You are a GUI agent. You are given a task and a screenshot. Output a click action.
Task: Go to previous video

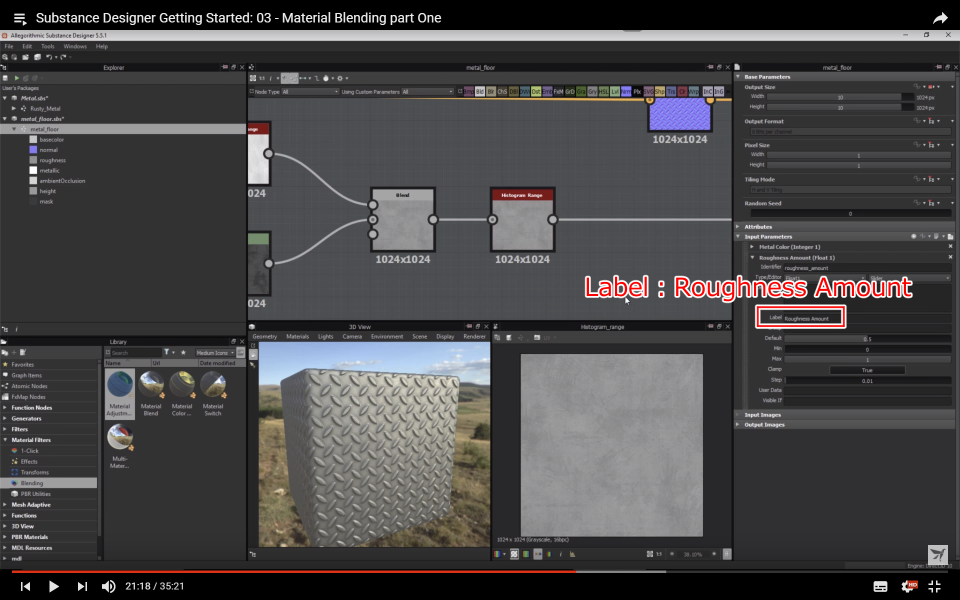click(25, 586)
